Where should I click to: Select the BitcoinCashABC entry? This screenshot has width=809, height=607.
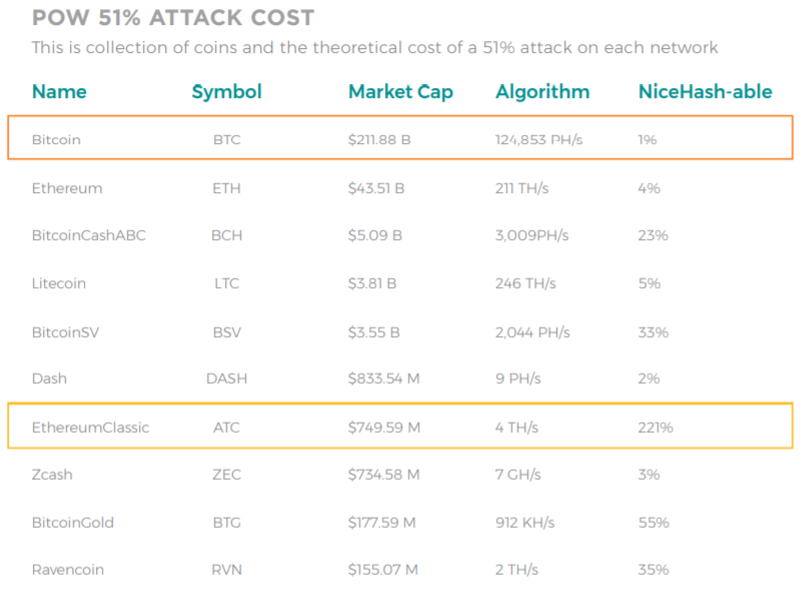click(x=89, y=235)
